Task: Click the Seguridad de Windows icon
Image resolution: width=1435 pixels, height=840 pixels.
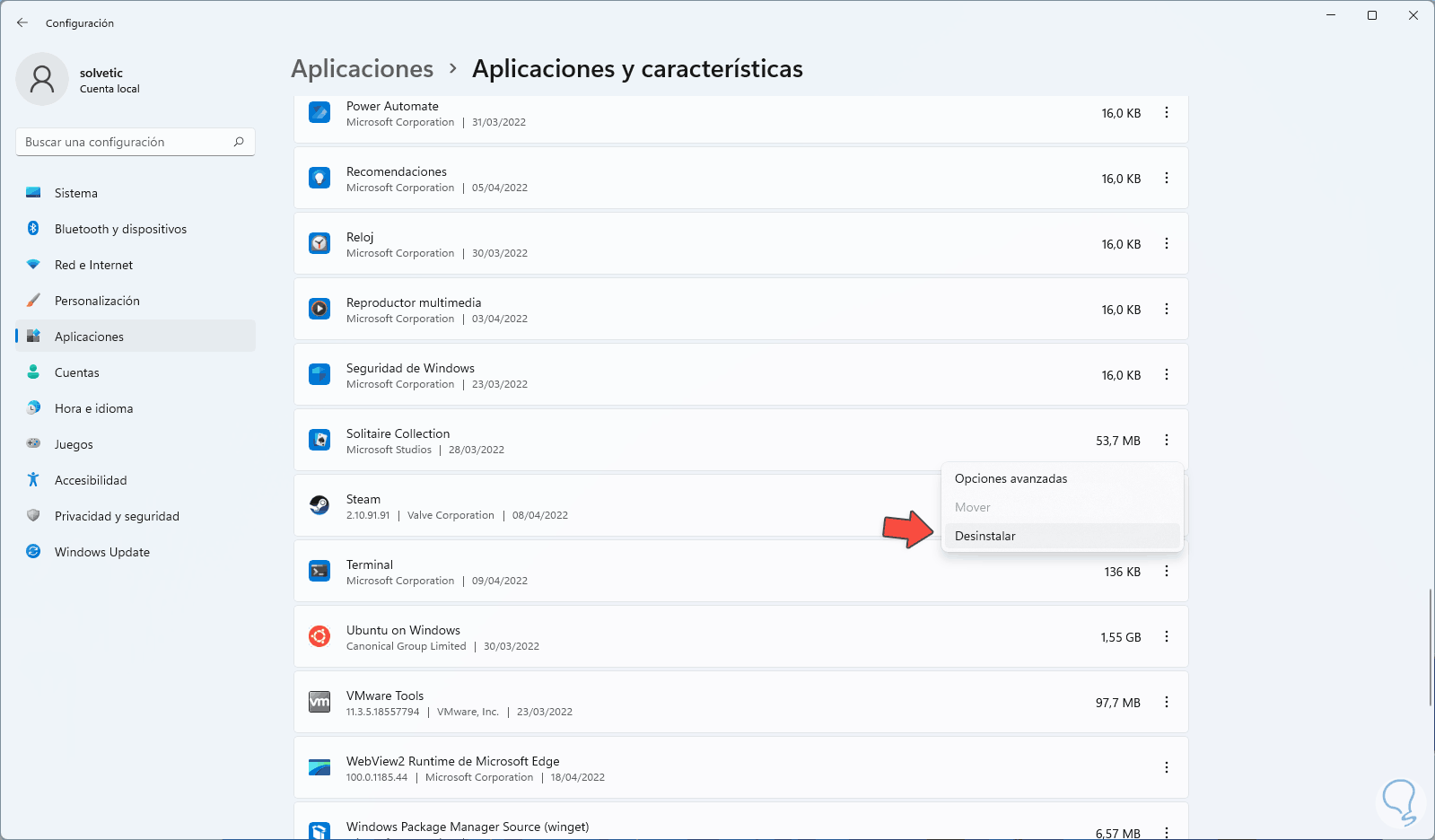Action: (319, 374)
